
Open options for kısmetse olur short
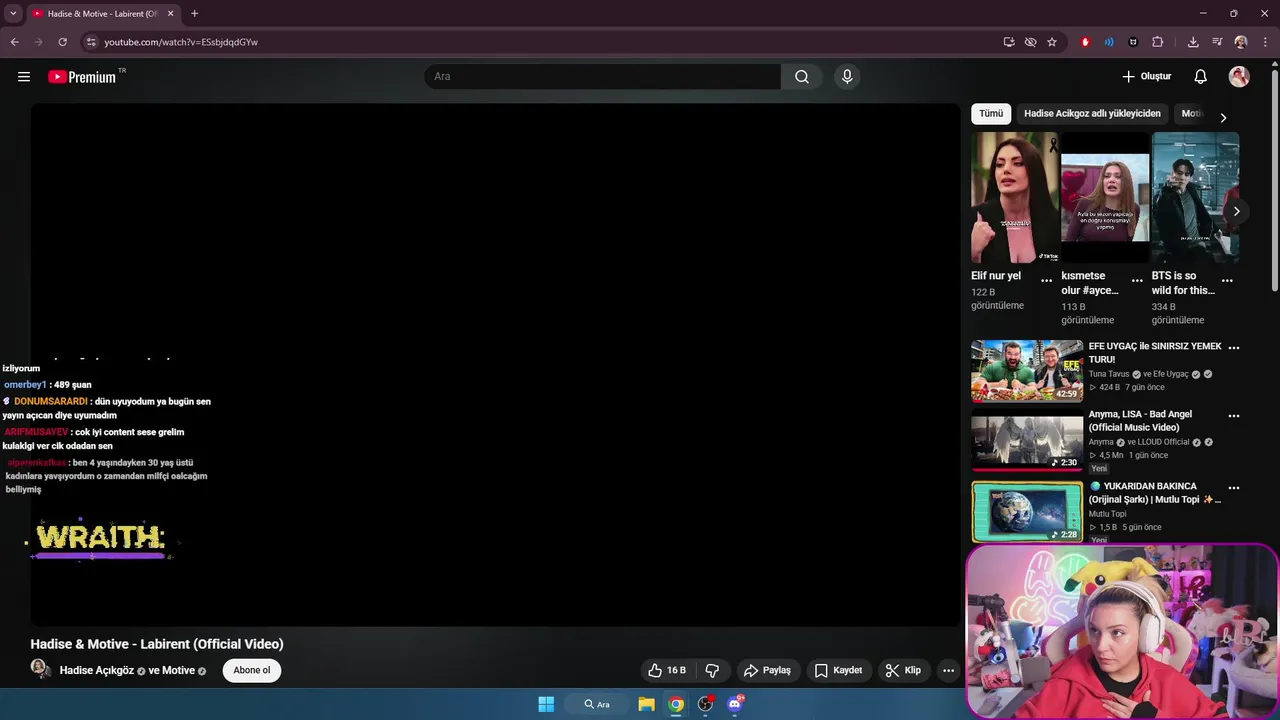(x=1137, y=281)
